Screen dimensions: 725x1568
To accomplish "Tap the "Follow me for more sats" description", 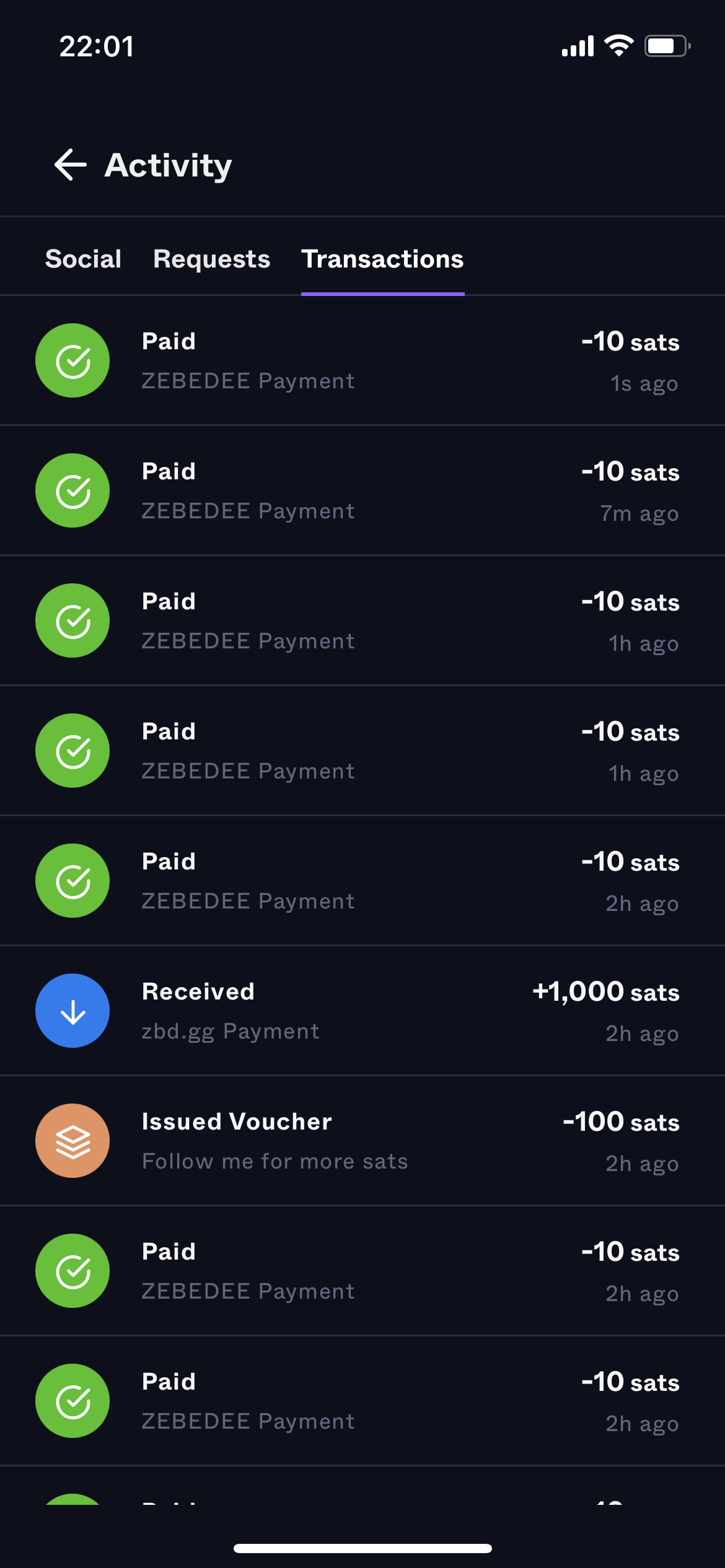I will (275, 1161).
